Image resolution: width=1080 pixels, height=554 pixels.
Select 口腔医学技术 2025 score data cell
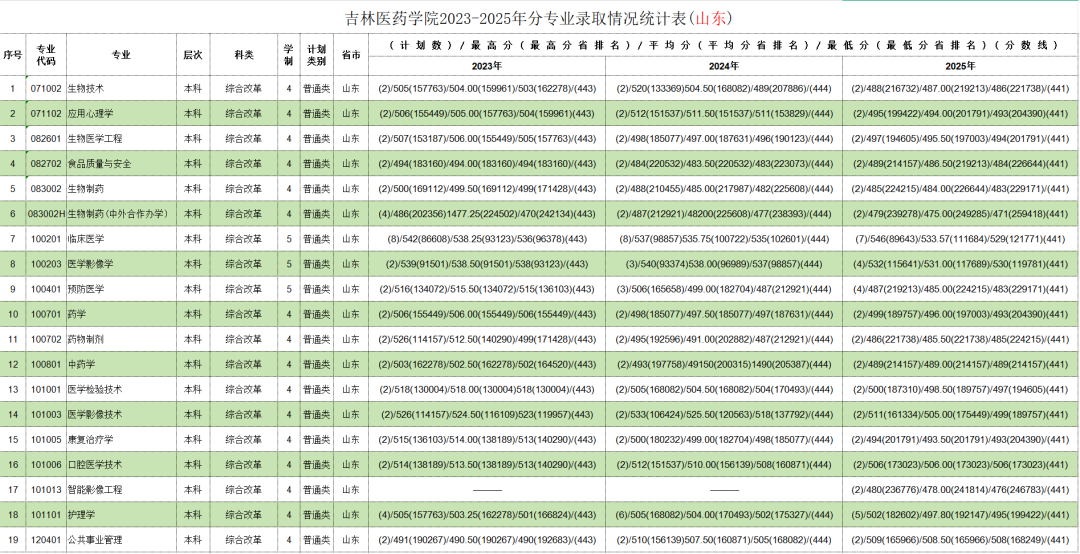pyautogui.click(x=960, y=464)
